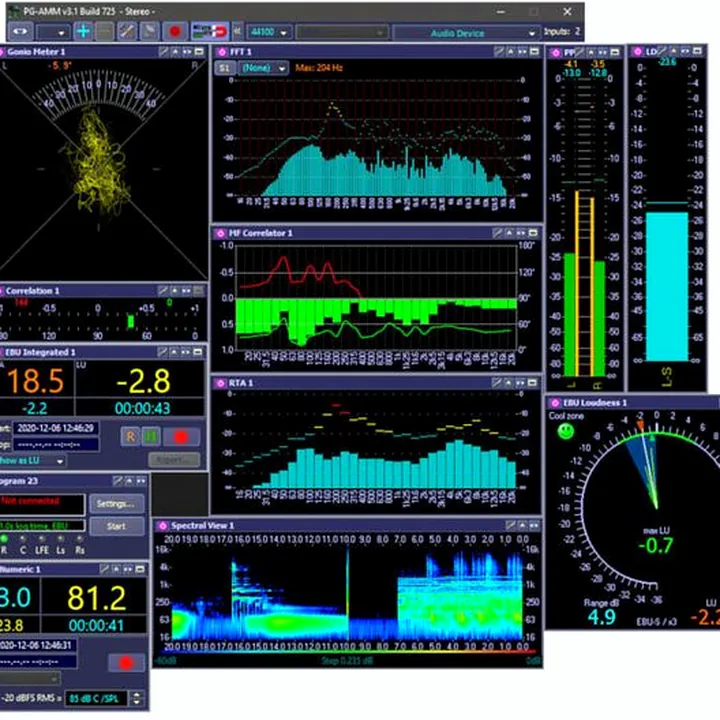Screen dimensions: 720x720
Task: Click the red record button in EBU Integrated
Action: tap(181, 437)
